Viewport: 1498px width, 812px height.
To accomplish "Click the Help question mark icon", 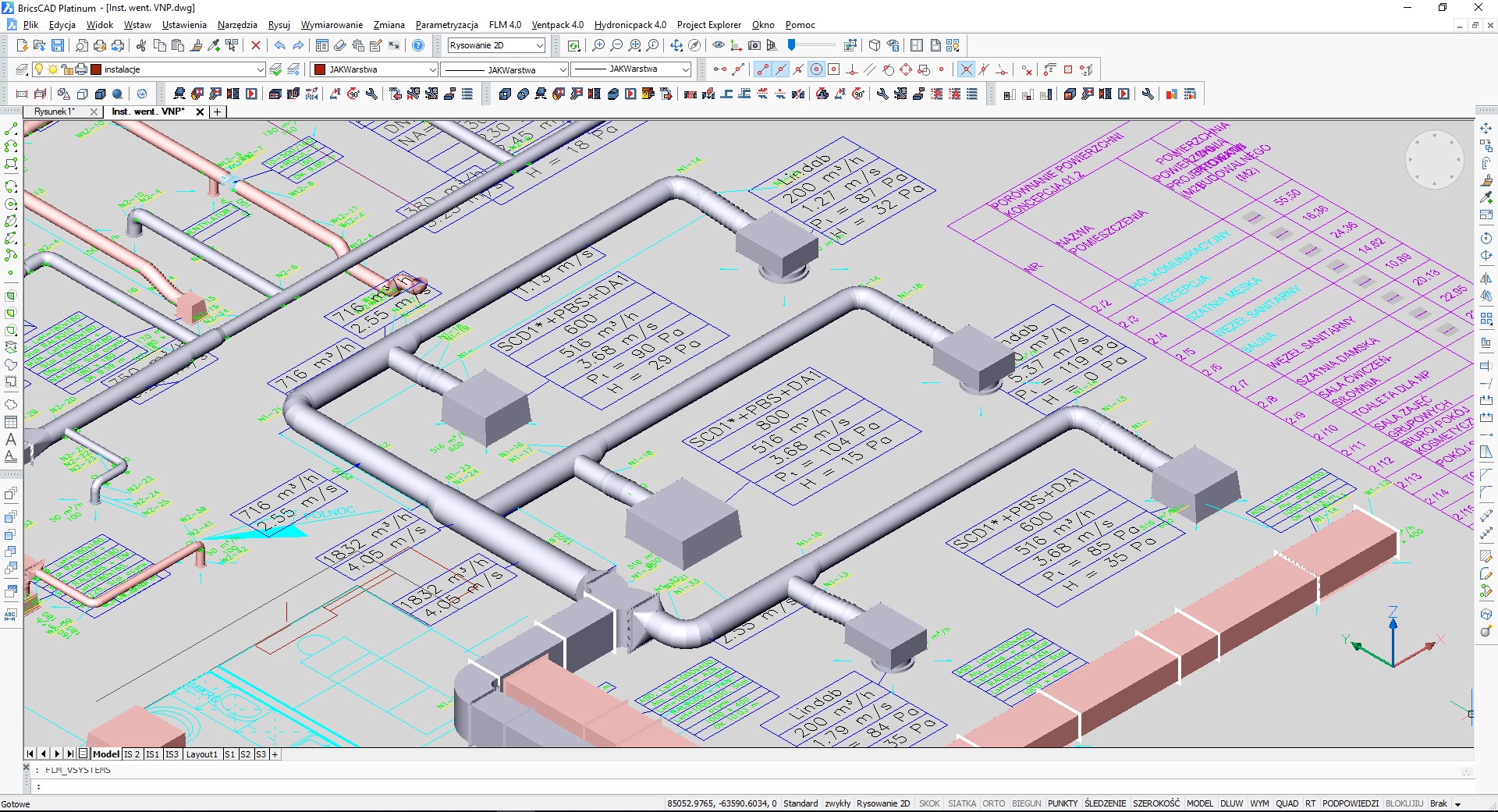I will tap(418, 45).
